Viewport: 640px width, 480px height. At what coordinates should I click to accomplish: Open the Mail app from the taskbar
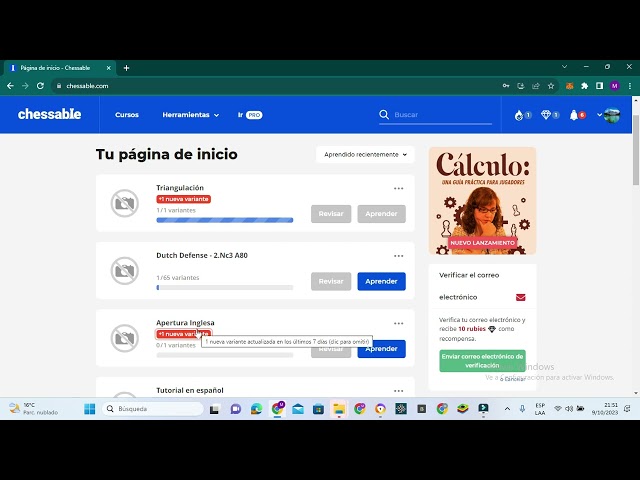point(298,409)
